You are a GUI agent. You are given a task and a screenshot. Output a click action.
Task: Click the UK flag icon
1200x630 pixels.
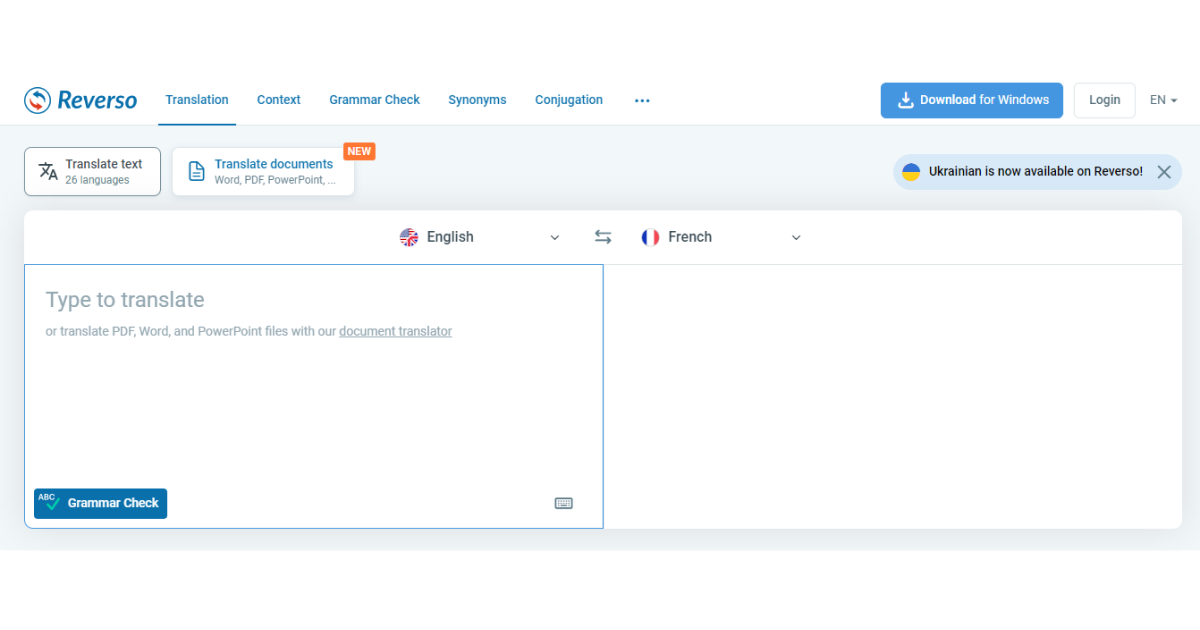coord(409,237)
